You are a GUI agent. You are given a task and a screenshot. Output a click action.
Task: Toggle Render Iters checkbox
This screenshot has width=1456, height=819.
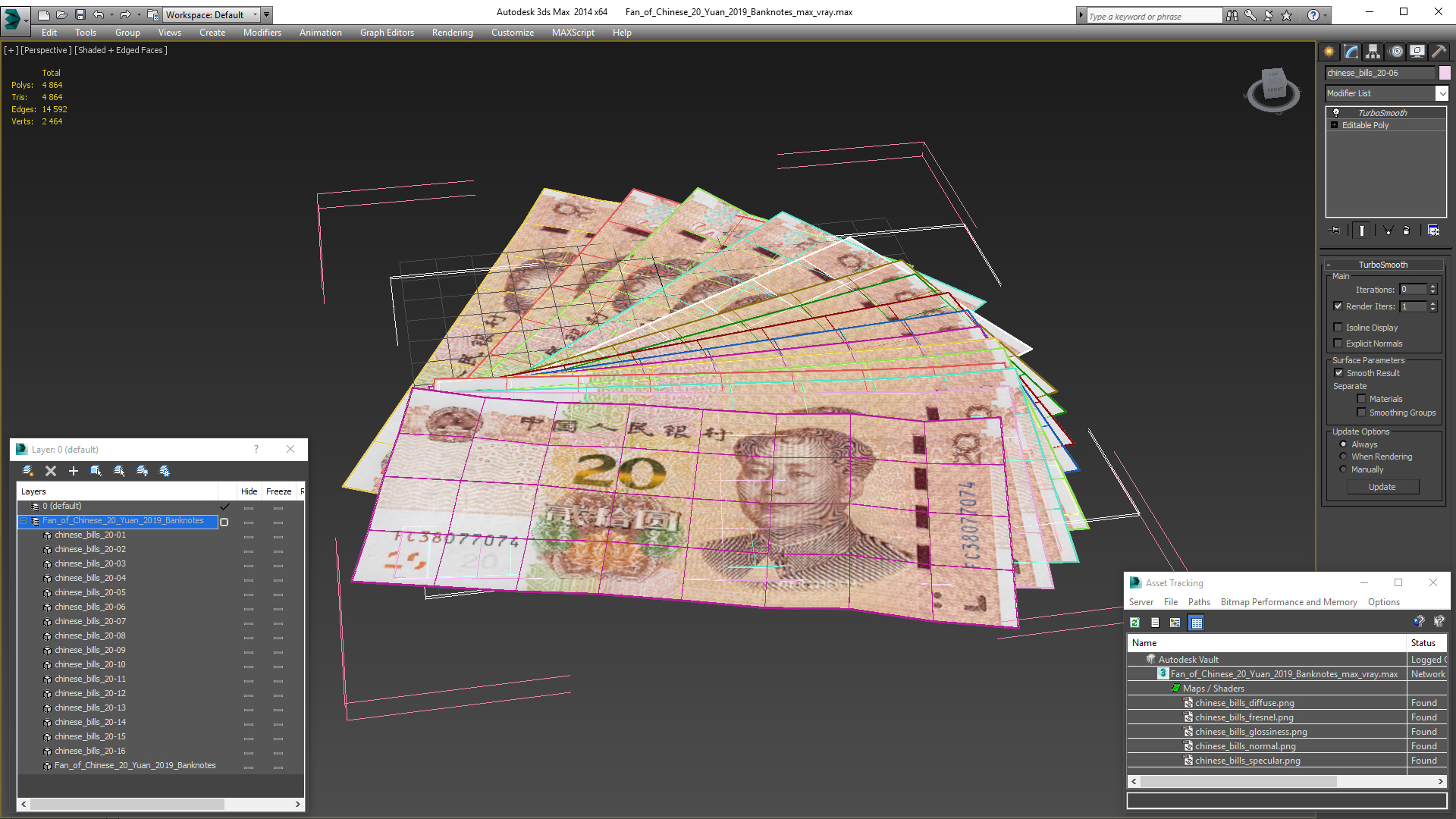click(1338, 306)
